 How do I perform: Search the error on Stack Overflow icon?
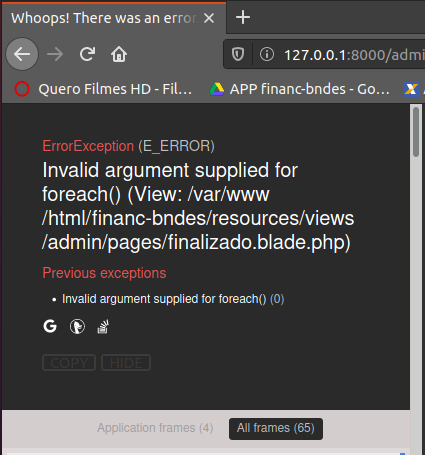coord(103,326)
